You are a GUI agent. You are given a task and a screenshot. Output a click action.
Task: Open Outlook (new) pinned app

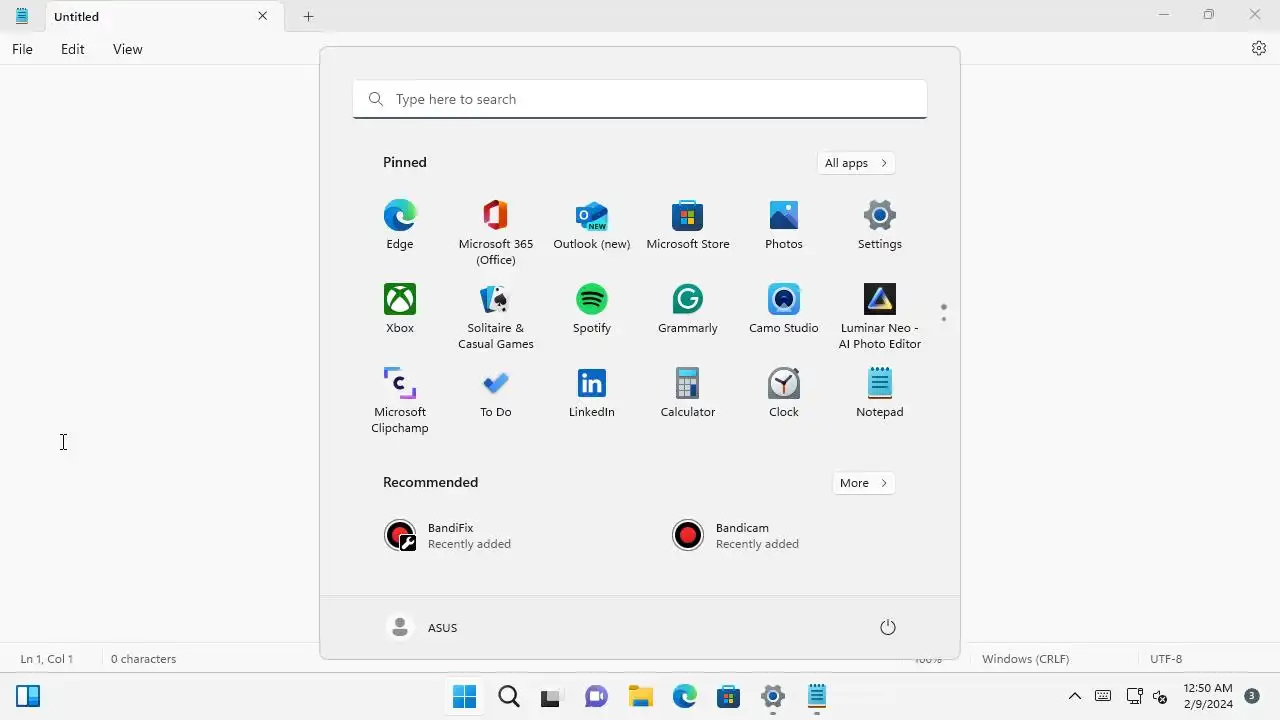[x=591, y=226]
